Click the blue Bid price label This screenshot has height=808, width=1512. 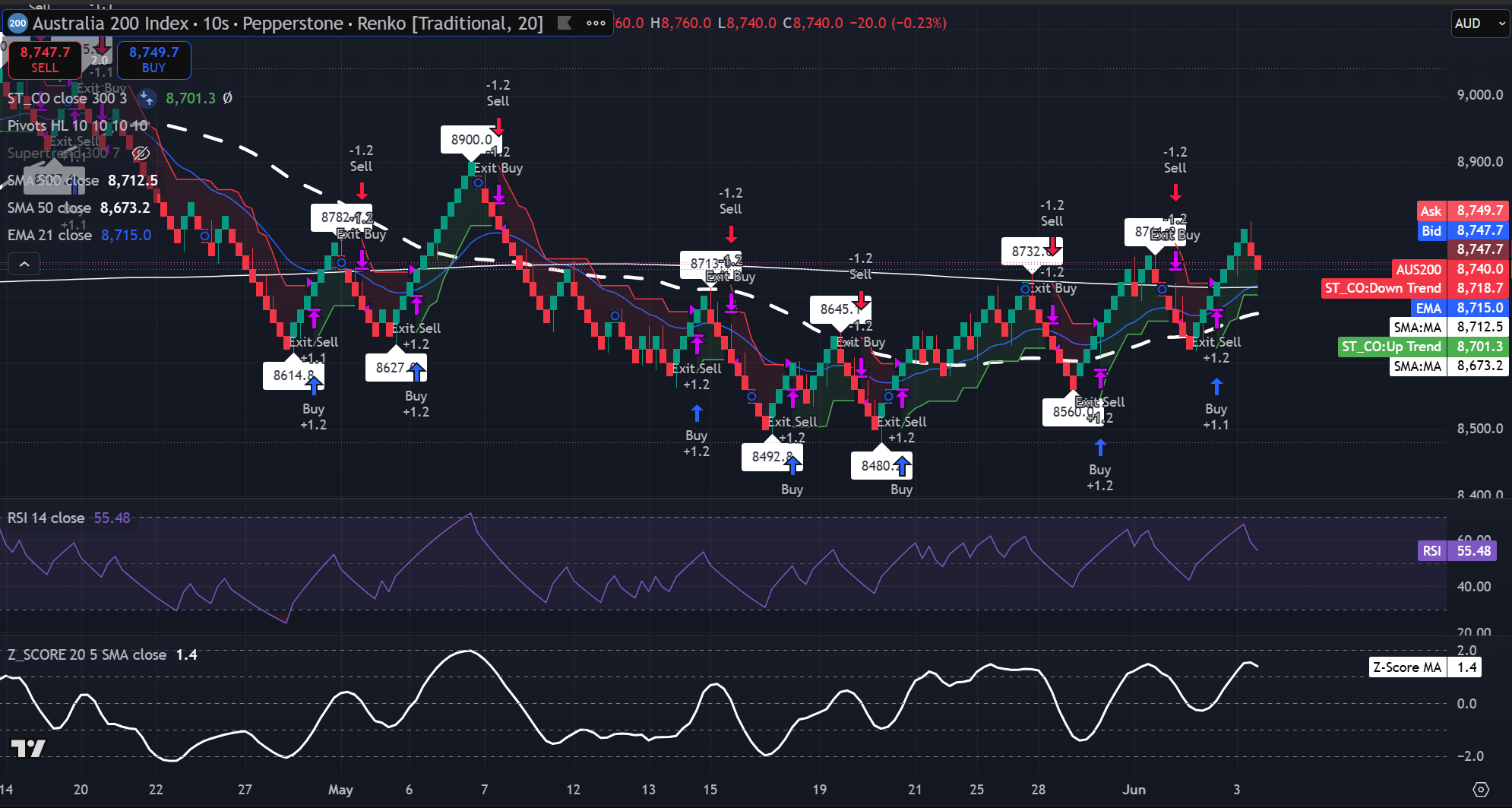(1463, 230)
